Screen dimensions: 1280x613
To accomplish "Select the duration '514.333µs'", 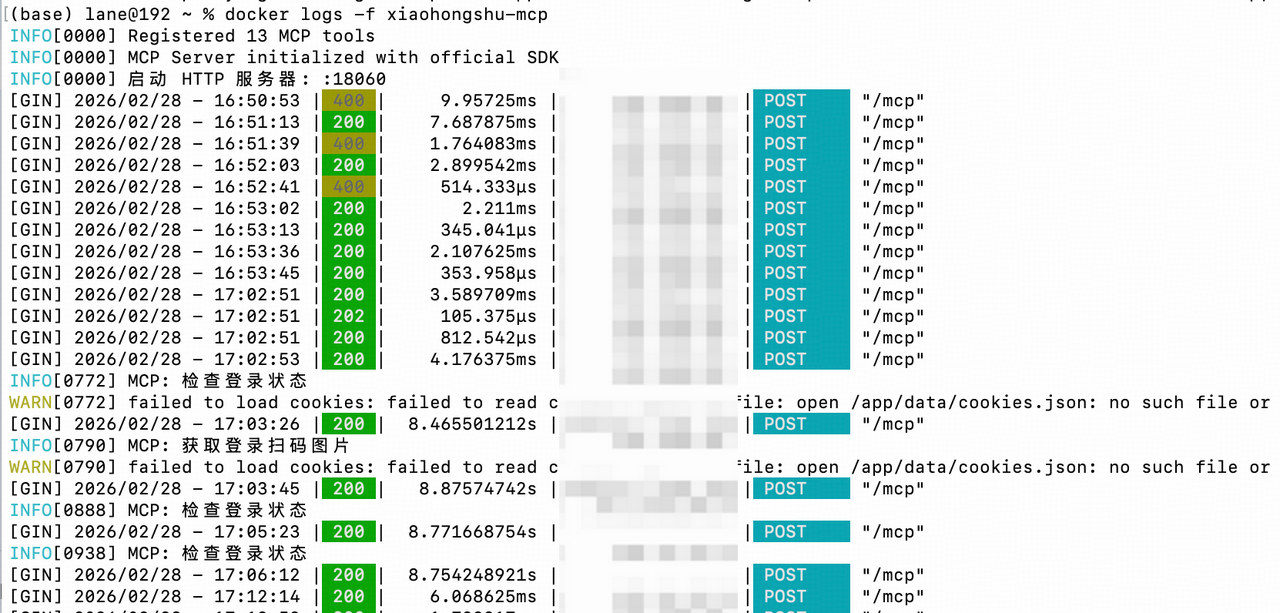I will 488,187.
